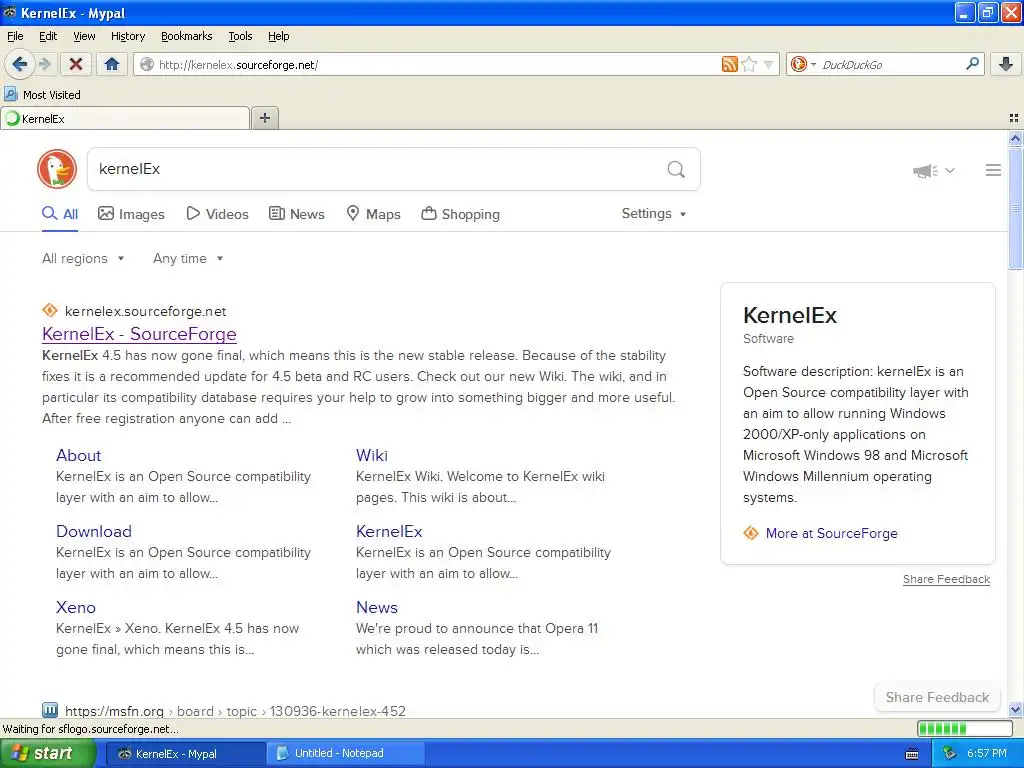Open the Home page button
This screenshot has height=768, width=1024.
[x=112, y=64]
